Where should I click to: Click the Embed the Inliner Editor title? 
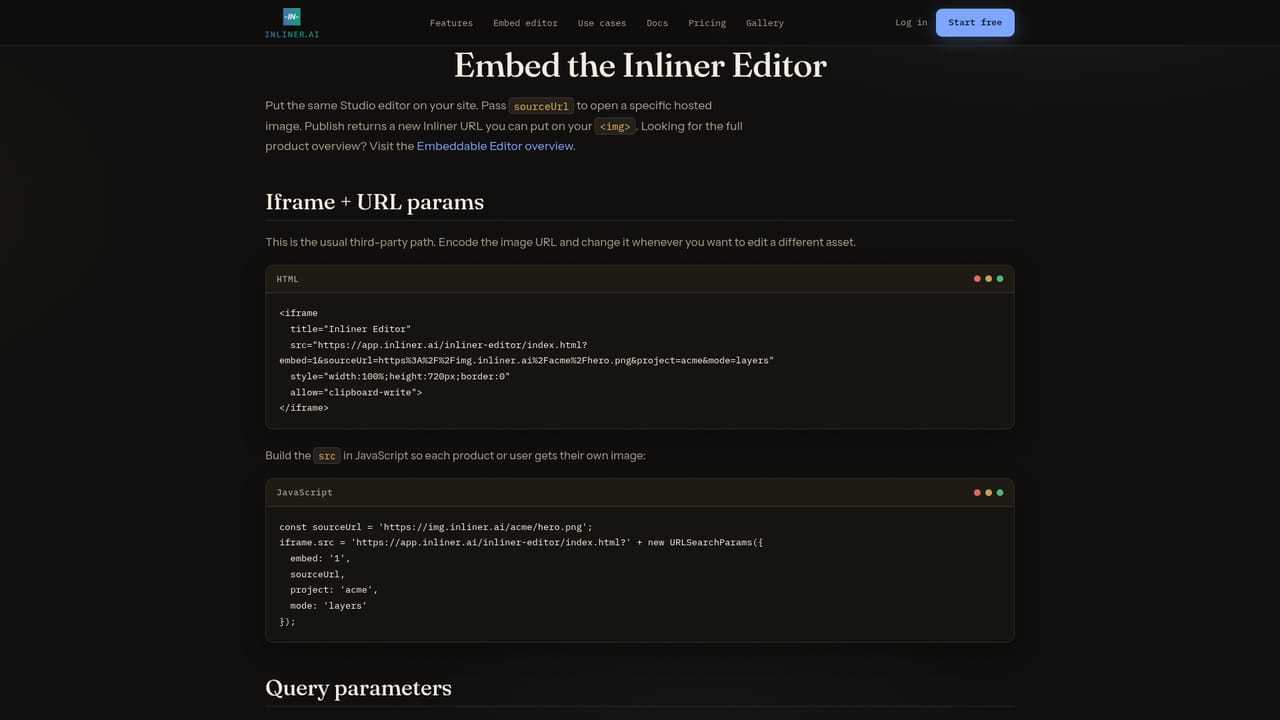pyautogui.click(x=640, y=66)
